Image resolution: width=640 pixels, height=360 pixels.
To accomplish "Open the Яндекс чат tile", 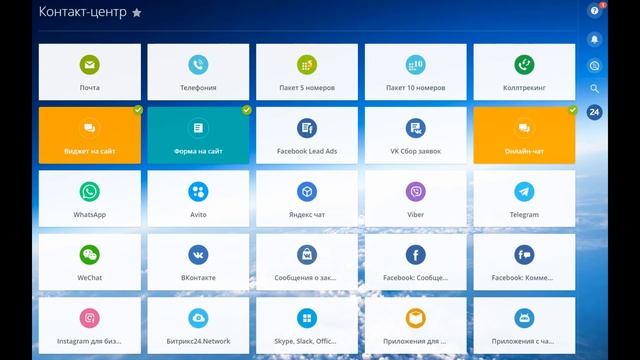I will click(307, 198).
